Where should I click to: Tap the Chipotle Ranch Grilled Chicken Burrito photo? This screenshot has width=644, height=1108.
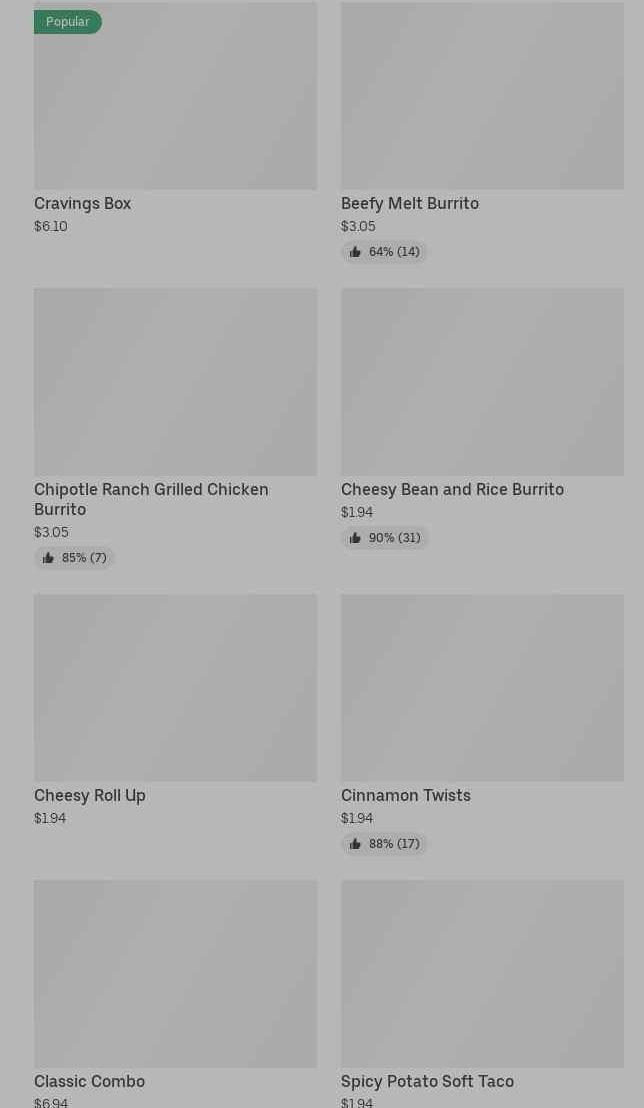point(175,382)
